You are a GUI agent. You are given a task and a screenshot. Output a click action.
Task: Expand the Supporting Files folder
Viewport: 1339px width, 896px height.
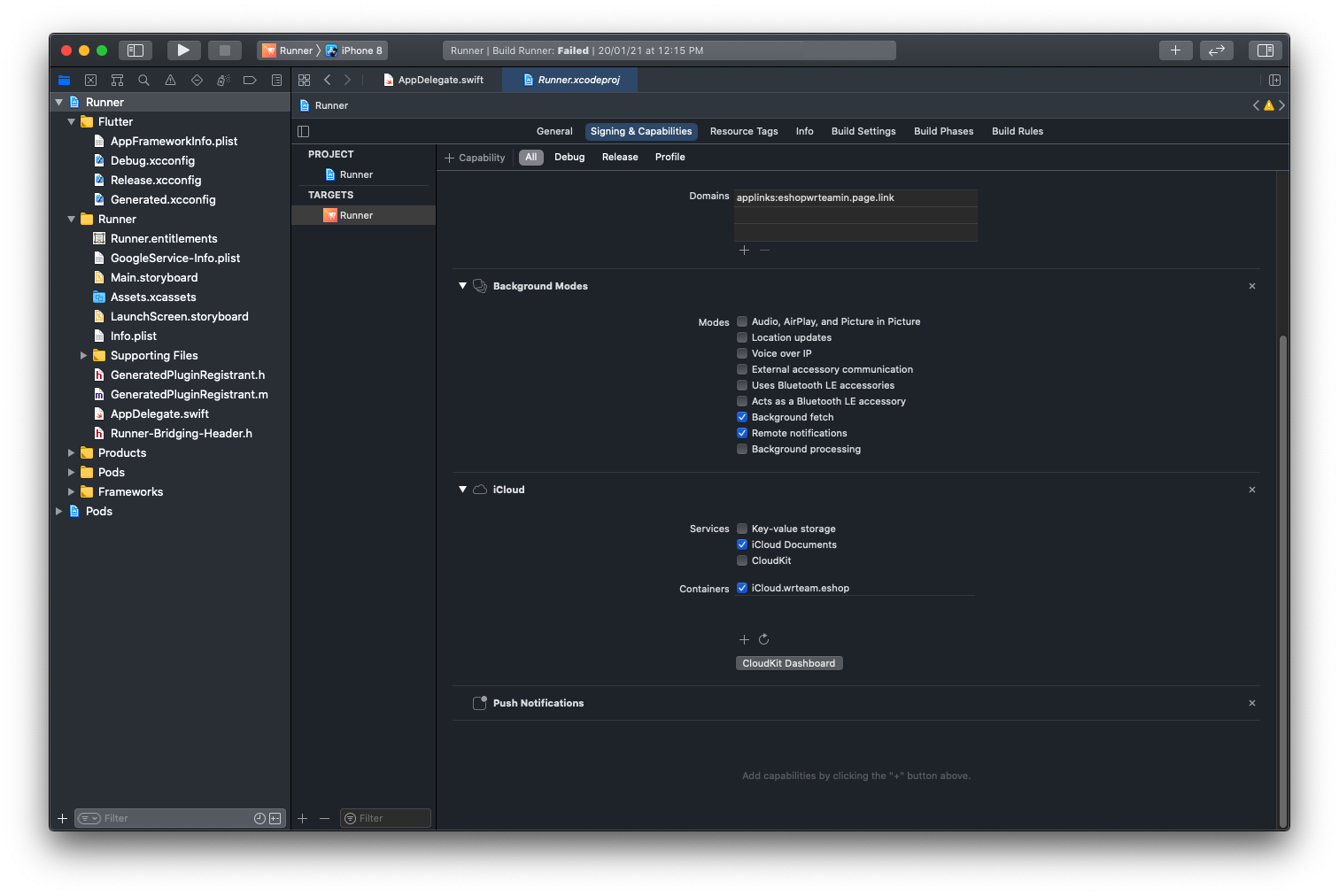84,356
